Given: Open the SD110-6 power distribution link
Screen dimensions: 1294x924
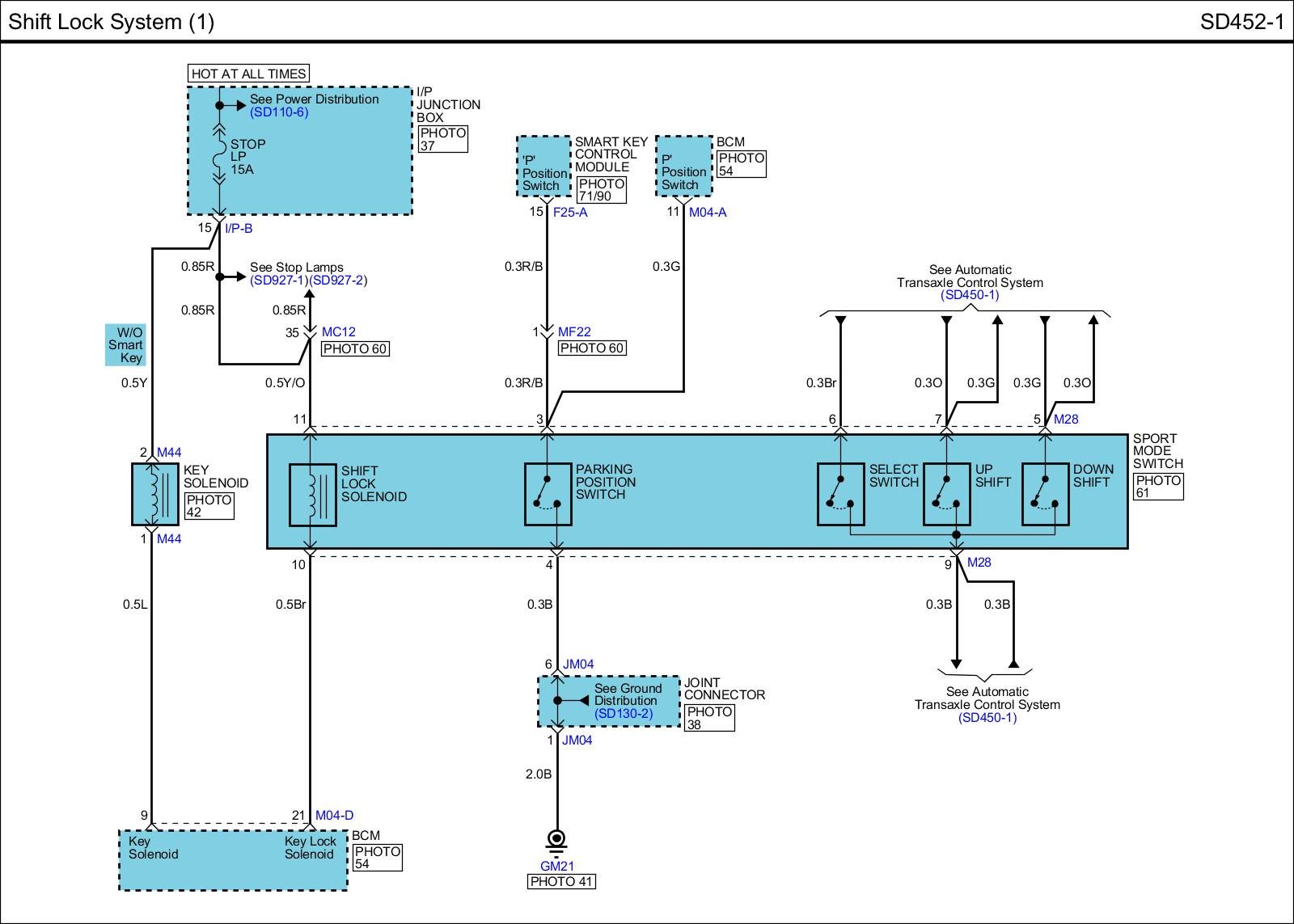Looking at the screenshot, I should click(279, 112).
